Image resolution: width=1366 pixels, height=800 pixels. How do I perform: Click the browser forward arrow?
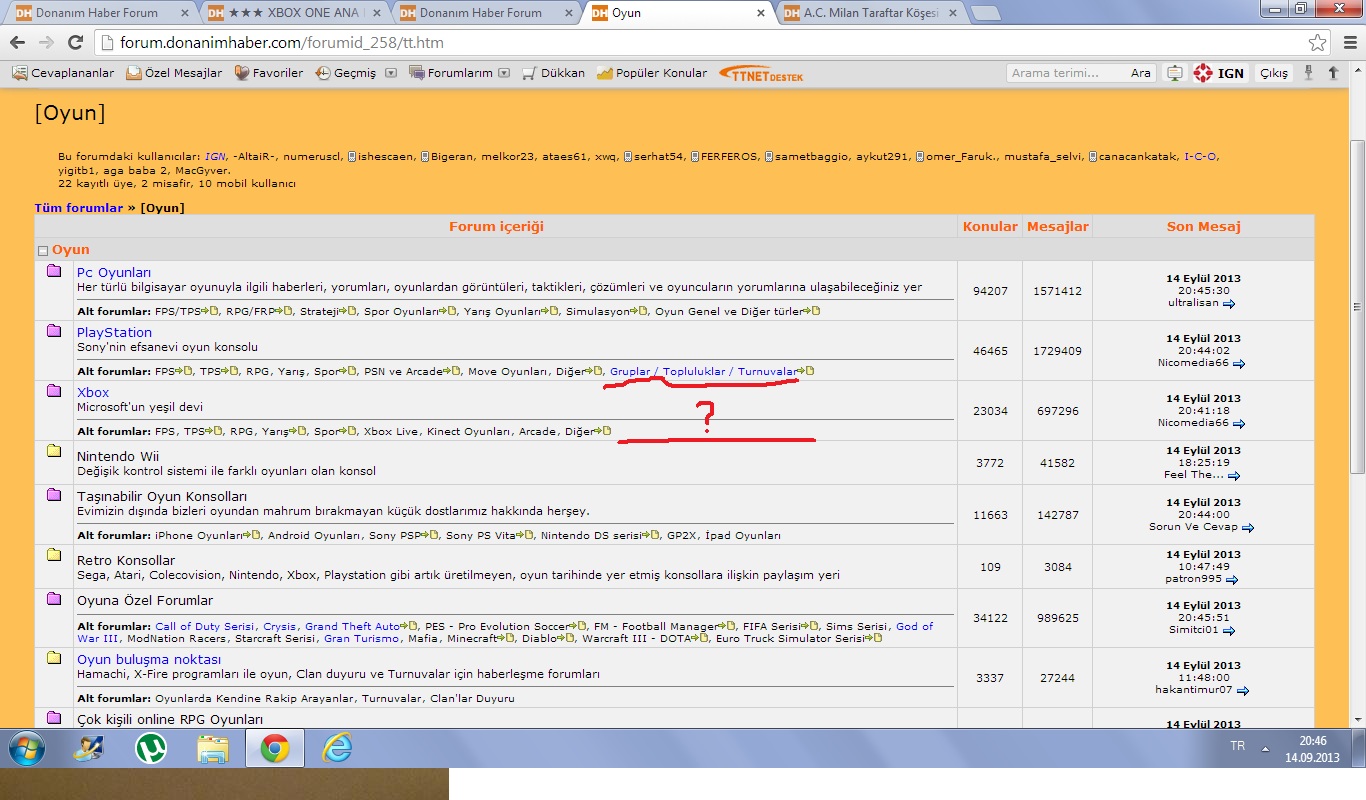[46, 43]
